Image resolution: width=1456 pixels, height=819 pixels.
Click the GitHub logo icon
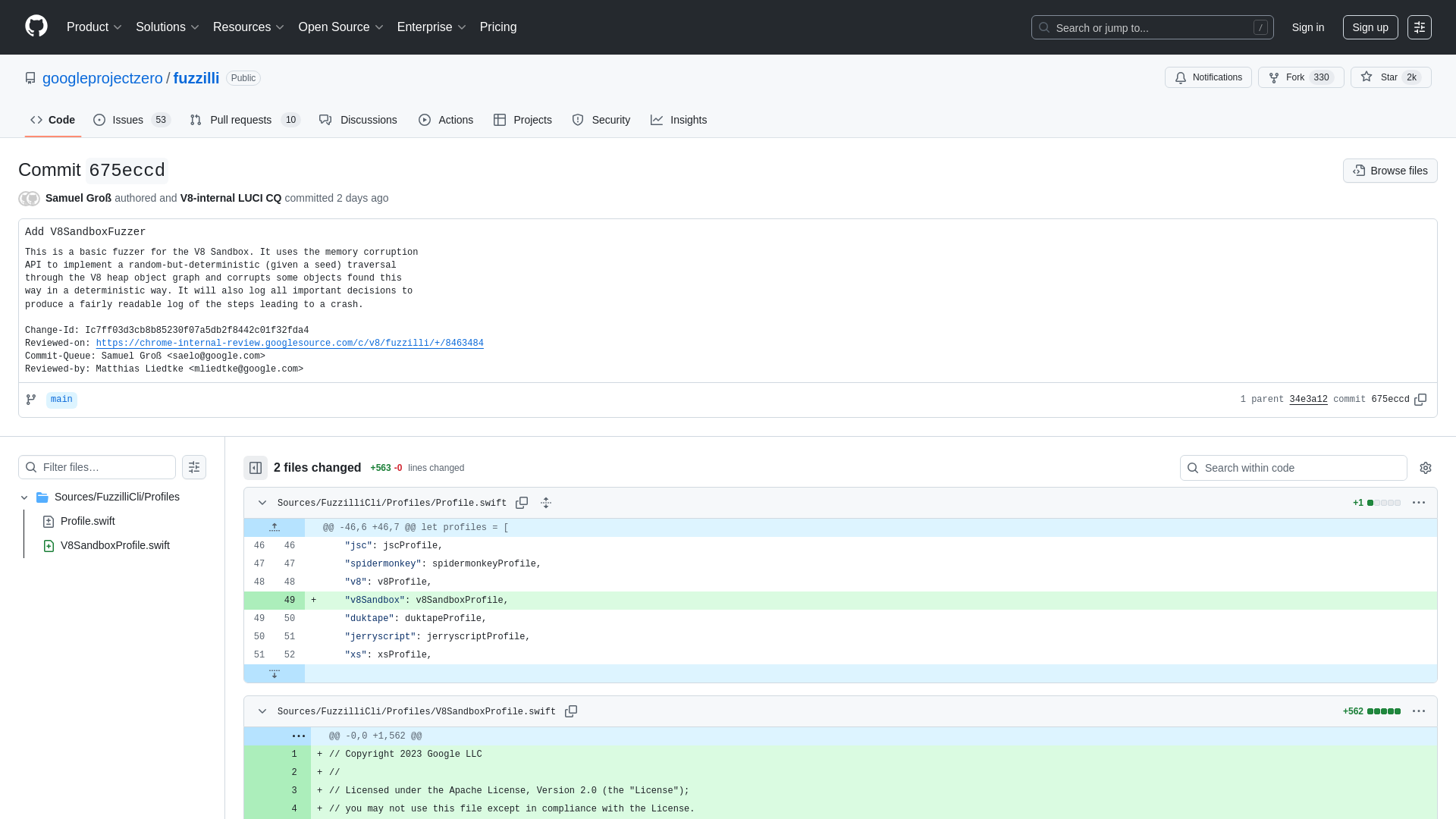click(x=36, y=27)
